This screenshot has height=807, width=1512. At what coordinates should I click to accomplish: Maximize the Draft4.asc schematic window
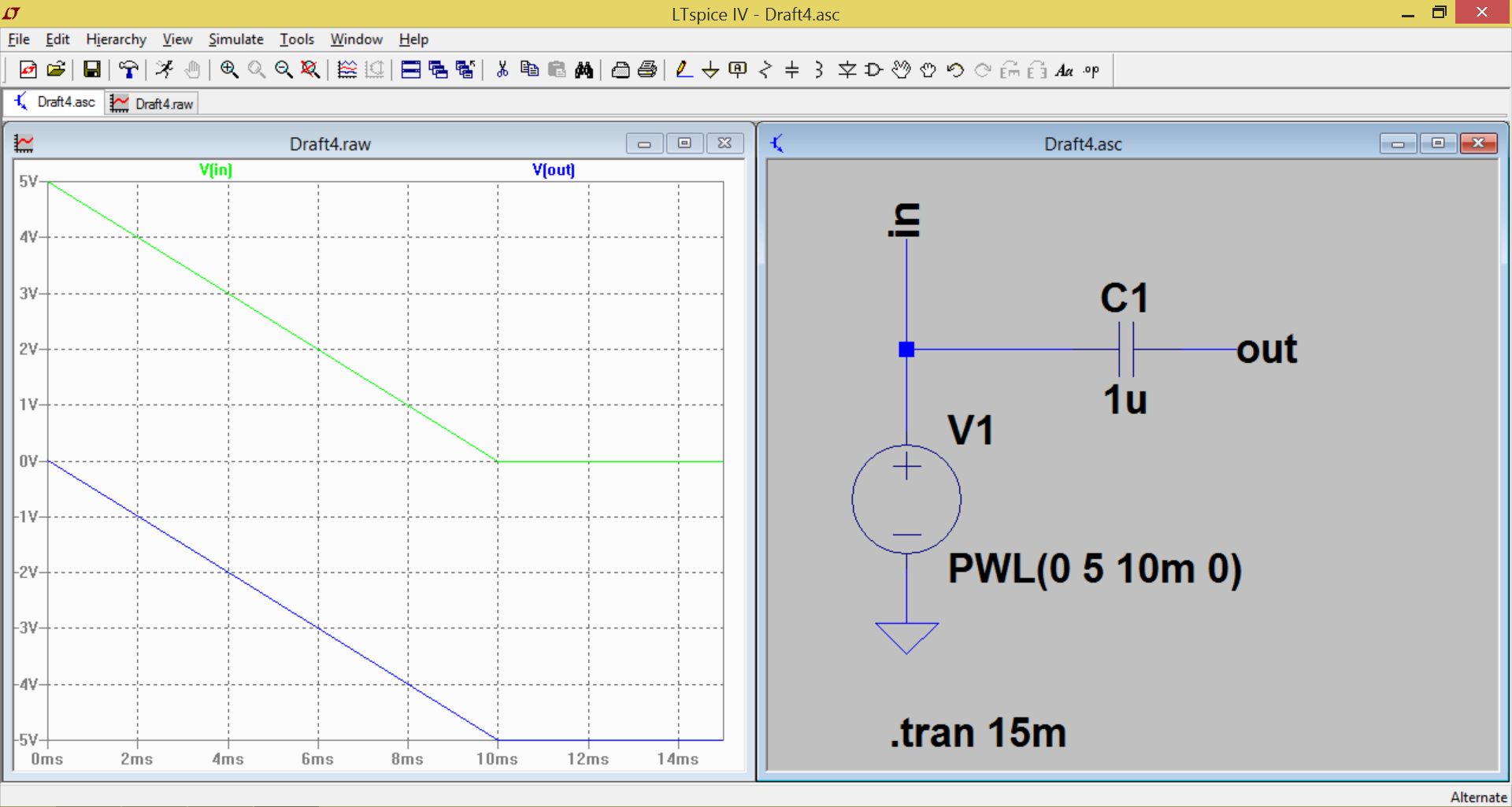pos(1438,143)
